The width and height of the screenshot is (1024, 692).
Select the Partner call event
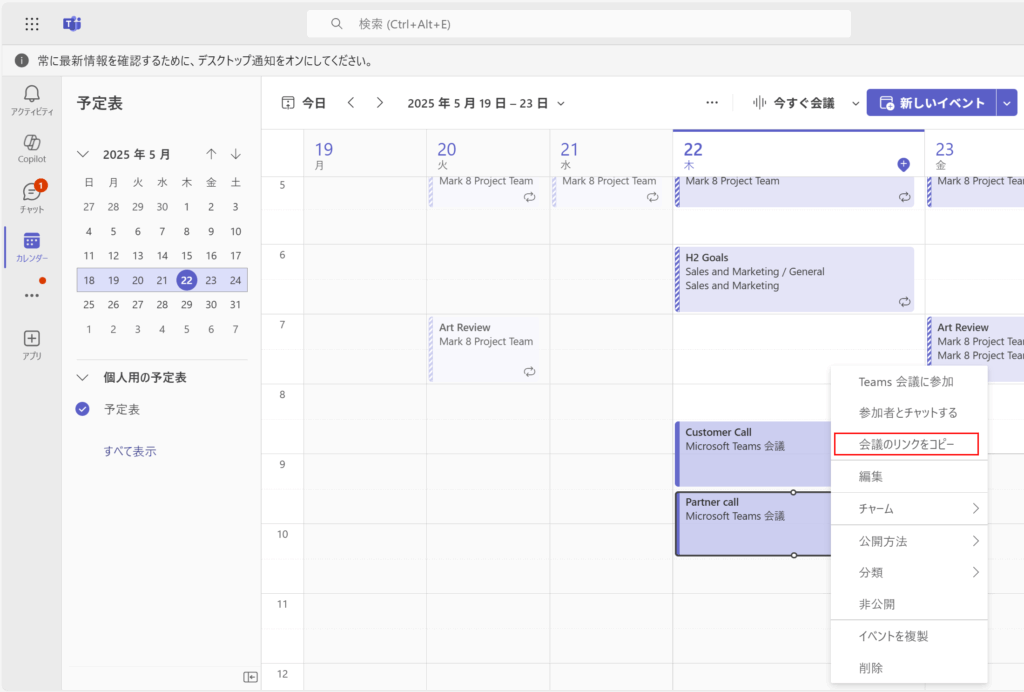coord(753,524)
